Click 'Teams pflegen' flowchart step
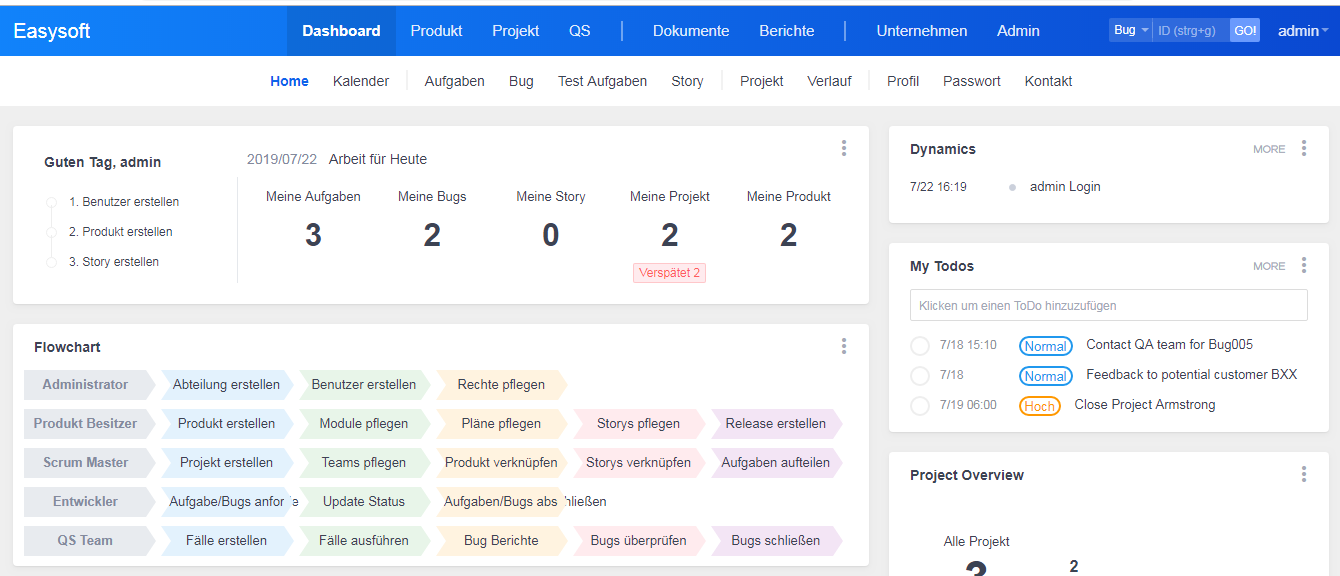 (364, 462)
